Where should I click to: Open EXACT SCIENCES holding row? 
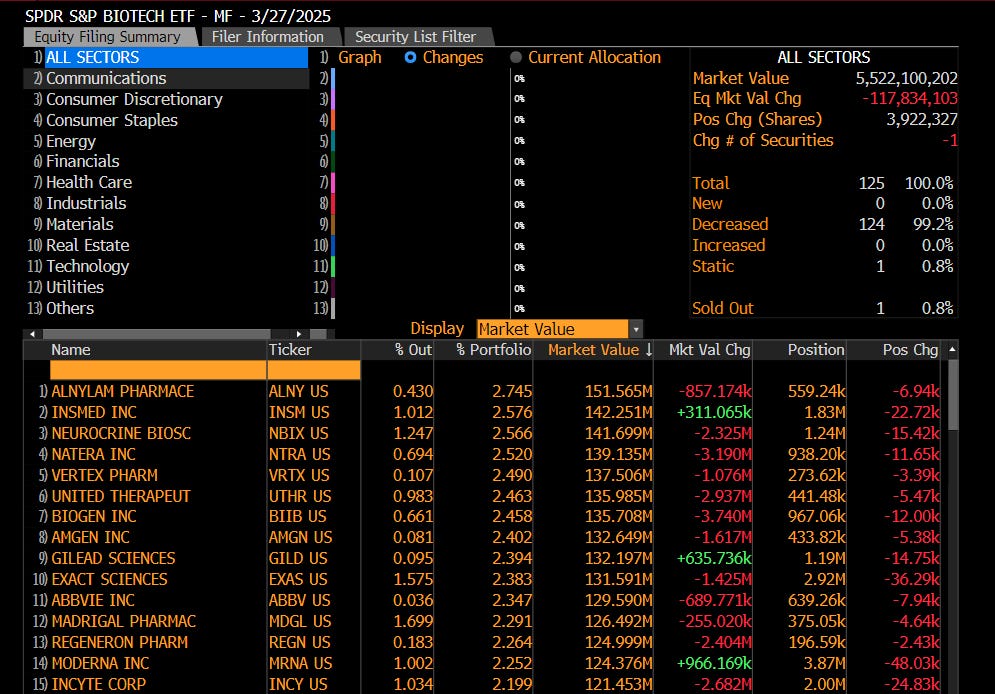click(482, 579)
